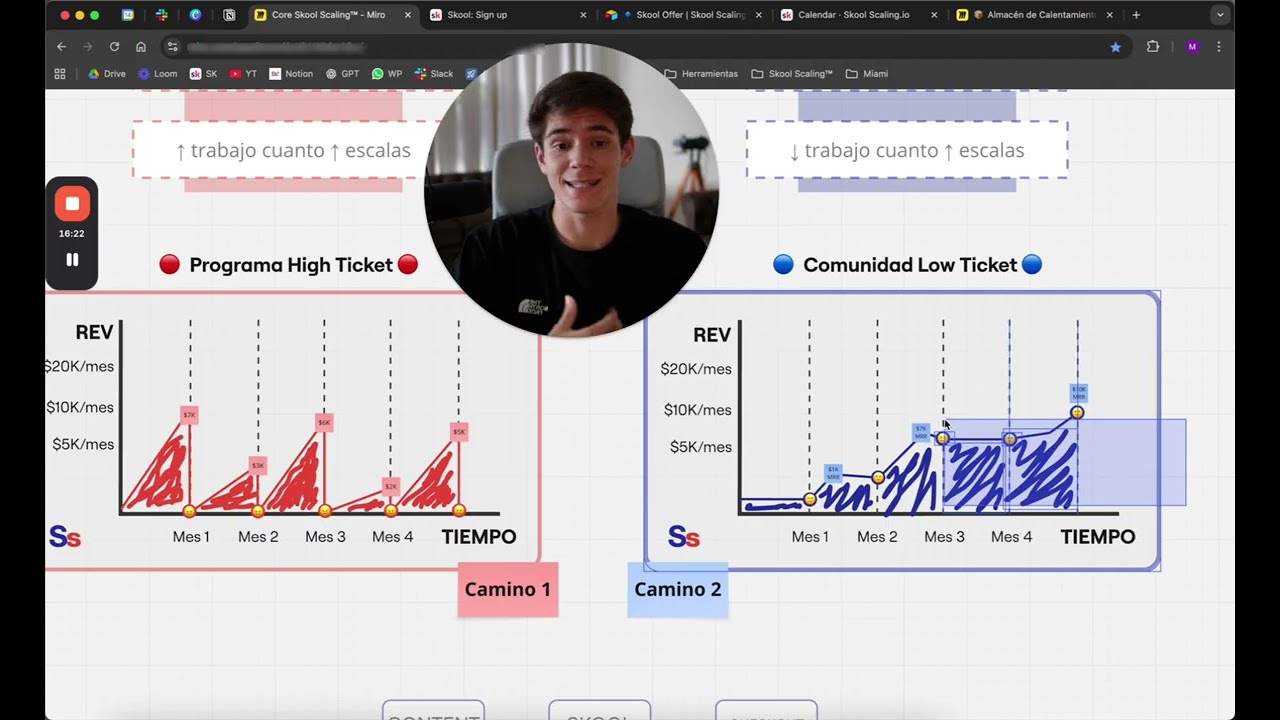Switch to the Skool: Sign up tab
The height and width of the screenshot is (720, 1280).
coord(506,15)
